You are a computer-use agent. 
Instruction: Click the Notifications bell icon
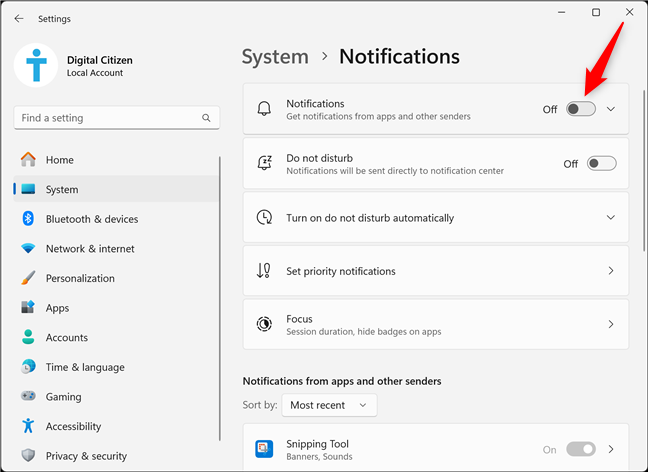pyautogui.click(x=264, y=109)
